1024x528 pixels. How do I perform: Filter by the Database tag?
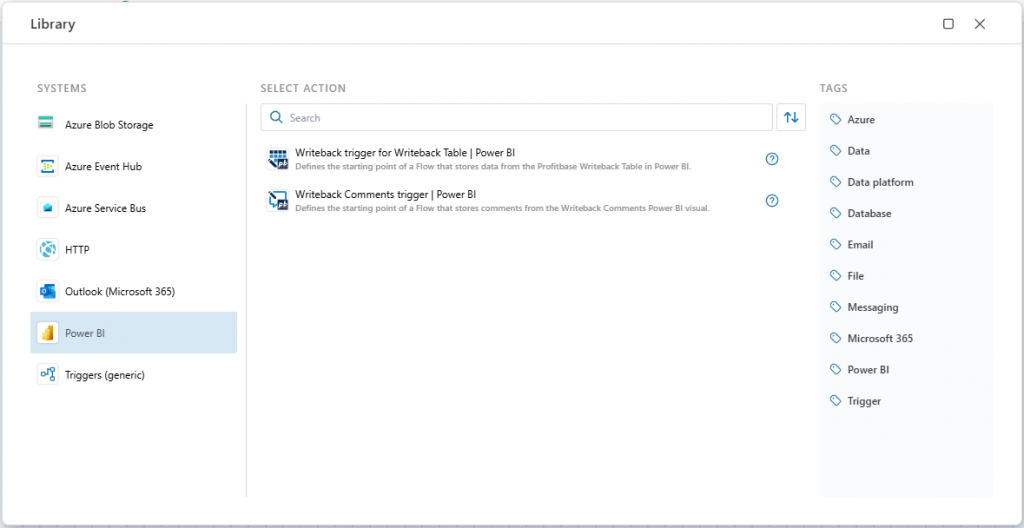pos(869,213)
